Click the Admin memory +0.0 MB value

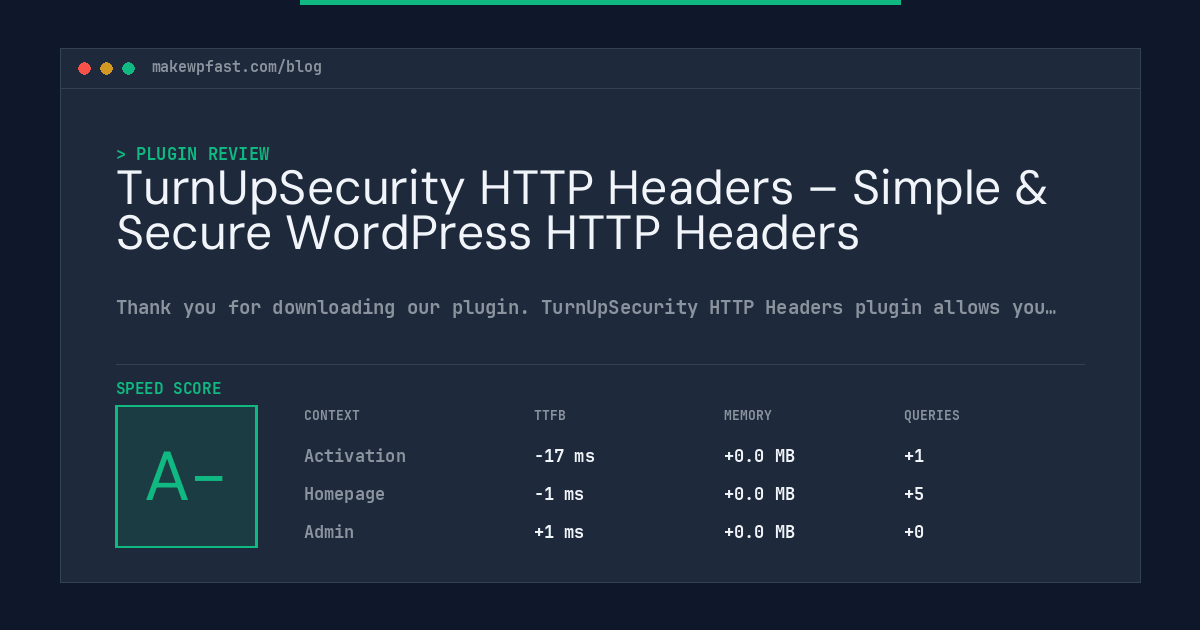pyautogui.click(x=759, y=532)
